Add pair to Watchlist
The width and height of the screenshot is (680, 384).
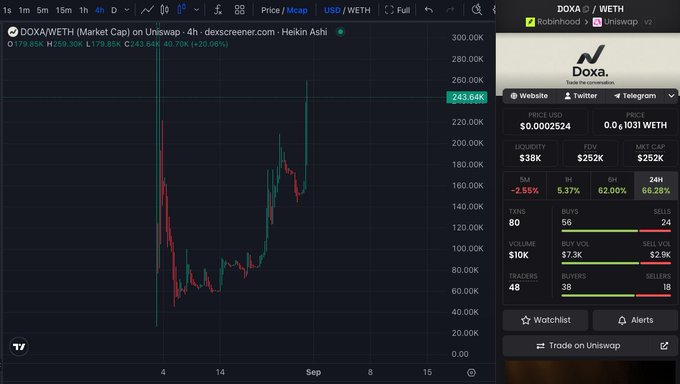pyautogui.click(x=546, y=320)
